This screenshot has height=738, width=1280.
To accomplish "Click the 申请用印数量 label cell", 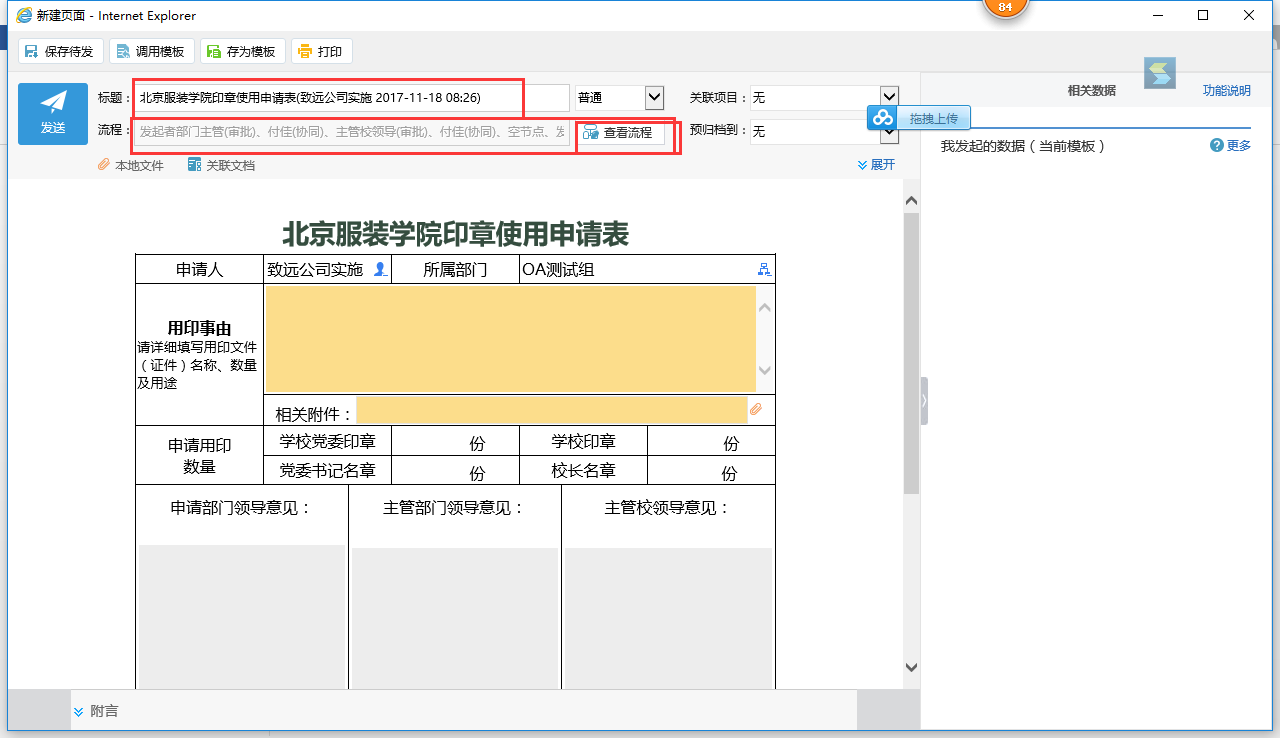I will 200,456.
